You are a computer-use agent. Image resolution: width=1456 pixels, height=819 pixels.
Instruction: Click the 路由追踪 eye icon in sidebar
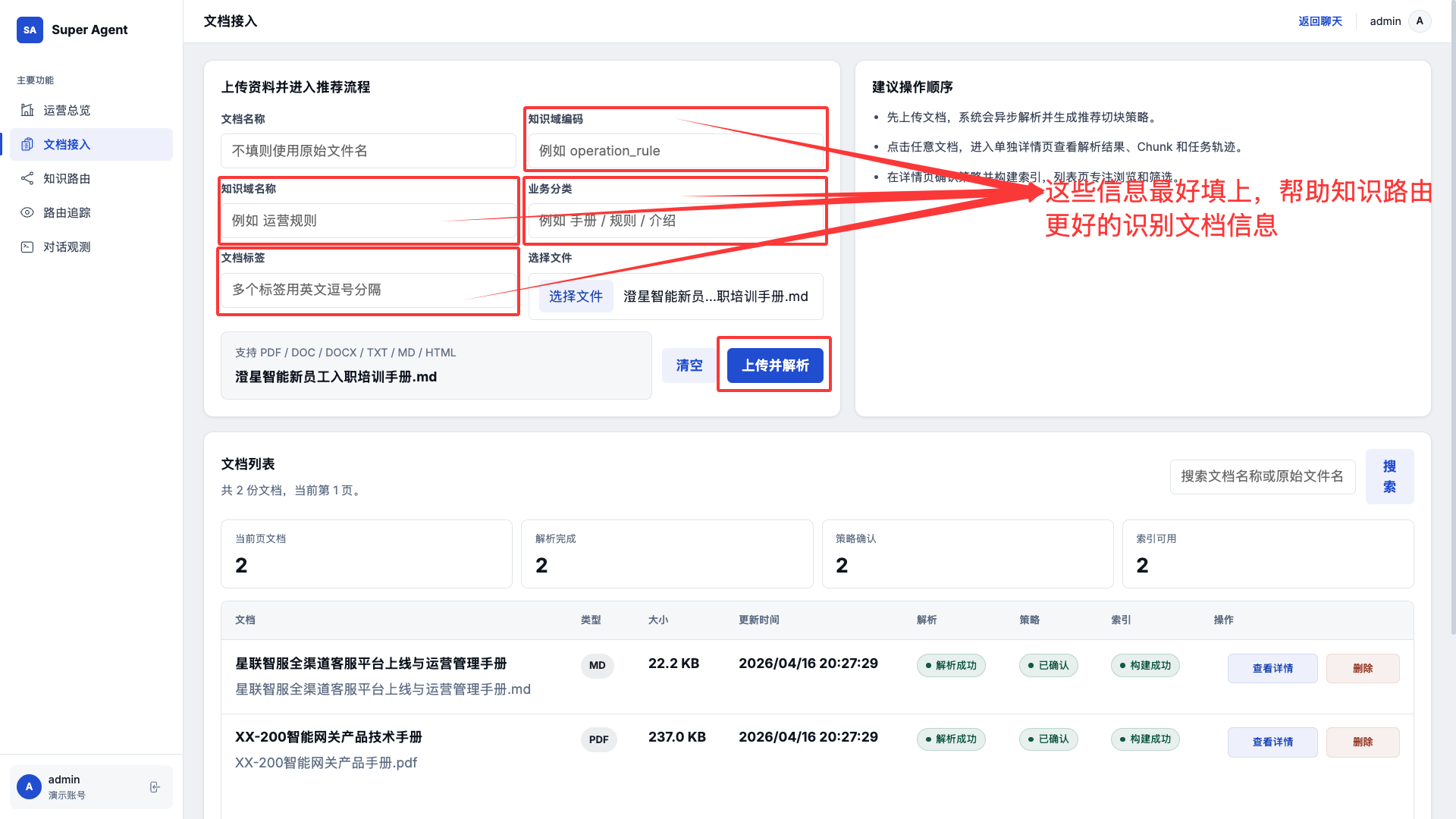tap(27, 212)
